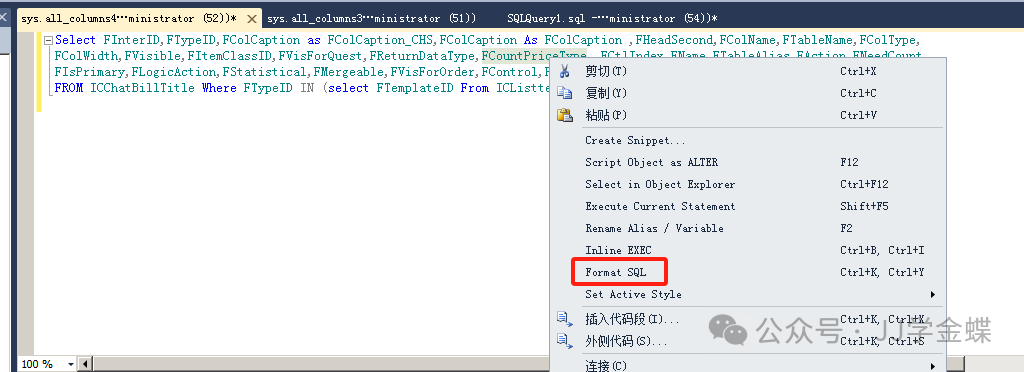Click the scissors Cut icon in context menu
The width and height of the screenshot is (1024, 372).
[x=564, y=71]
